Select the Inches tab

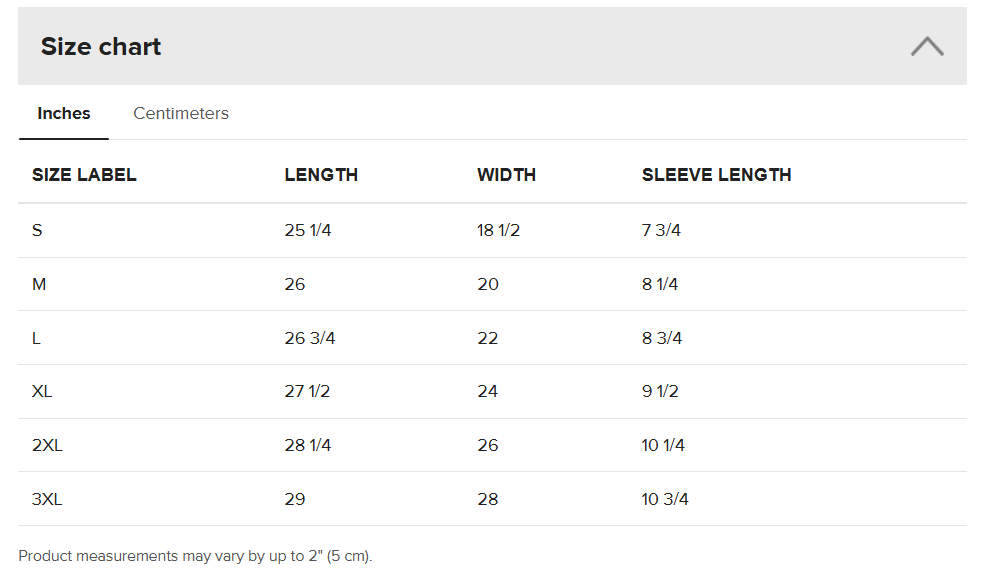click(64, 113)
